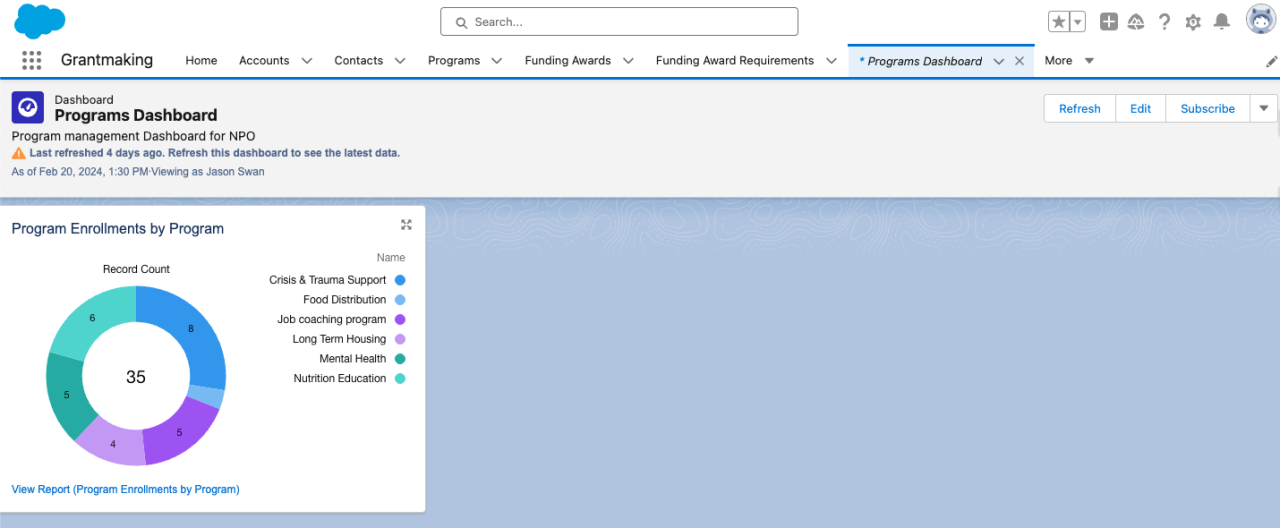The image size is (1280, 528).
Task: Open the user profile avatar
Action: 1259,19
